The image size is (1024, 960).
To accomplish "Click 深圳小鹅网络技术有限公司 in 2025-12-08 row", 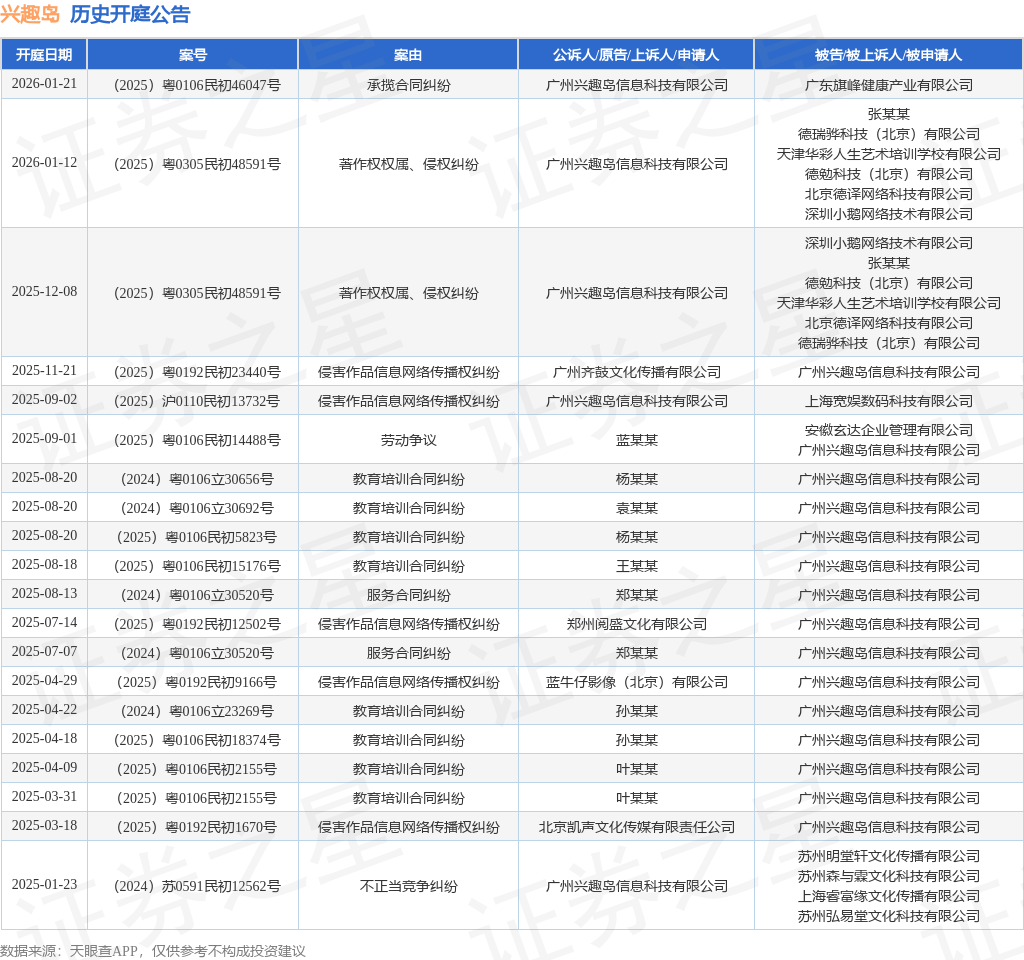I will coord(889,243).
